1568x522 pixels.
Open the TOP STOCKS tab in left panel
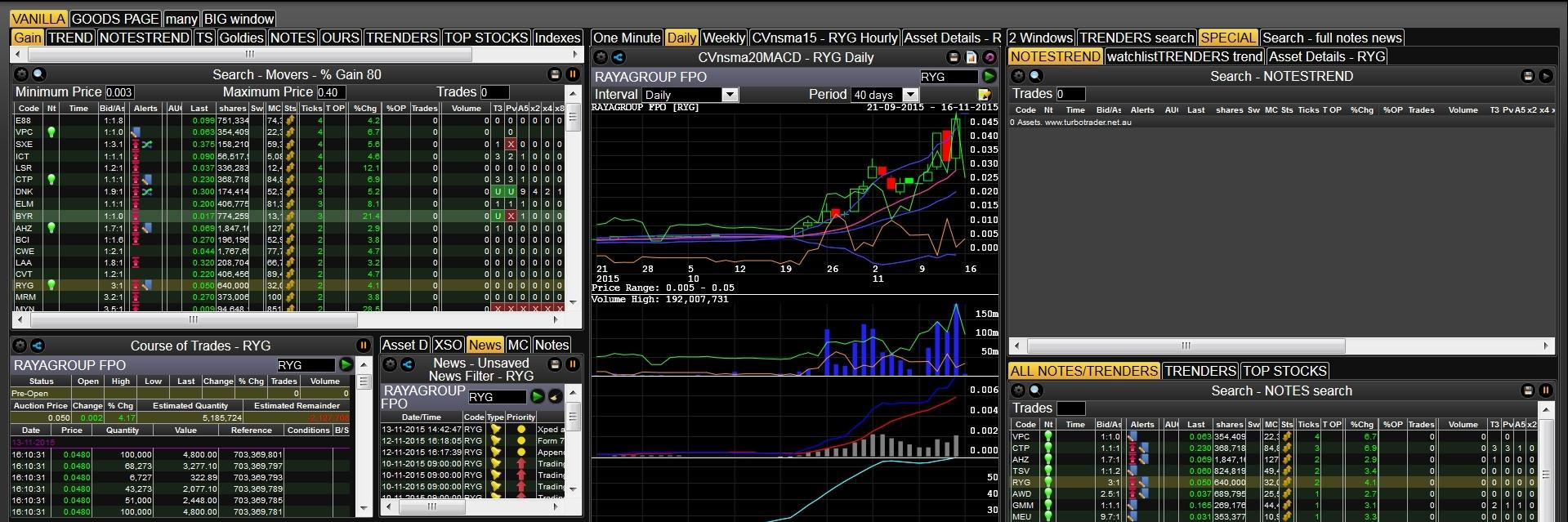[486, 38]
